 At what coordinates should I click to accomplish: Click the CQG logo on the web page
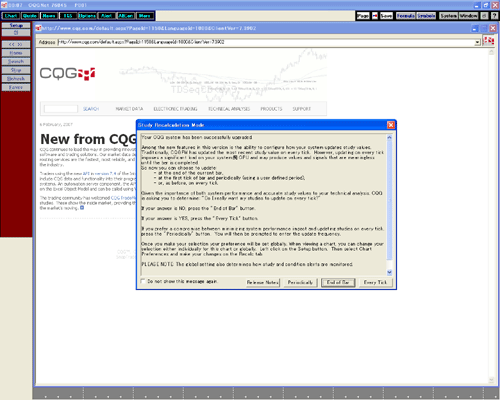click(x=68, y=73)
